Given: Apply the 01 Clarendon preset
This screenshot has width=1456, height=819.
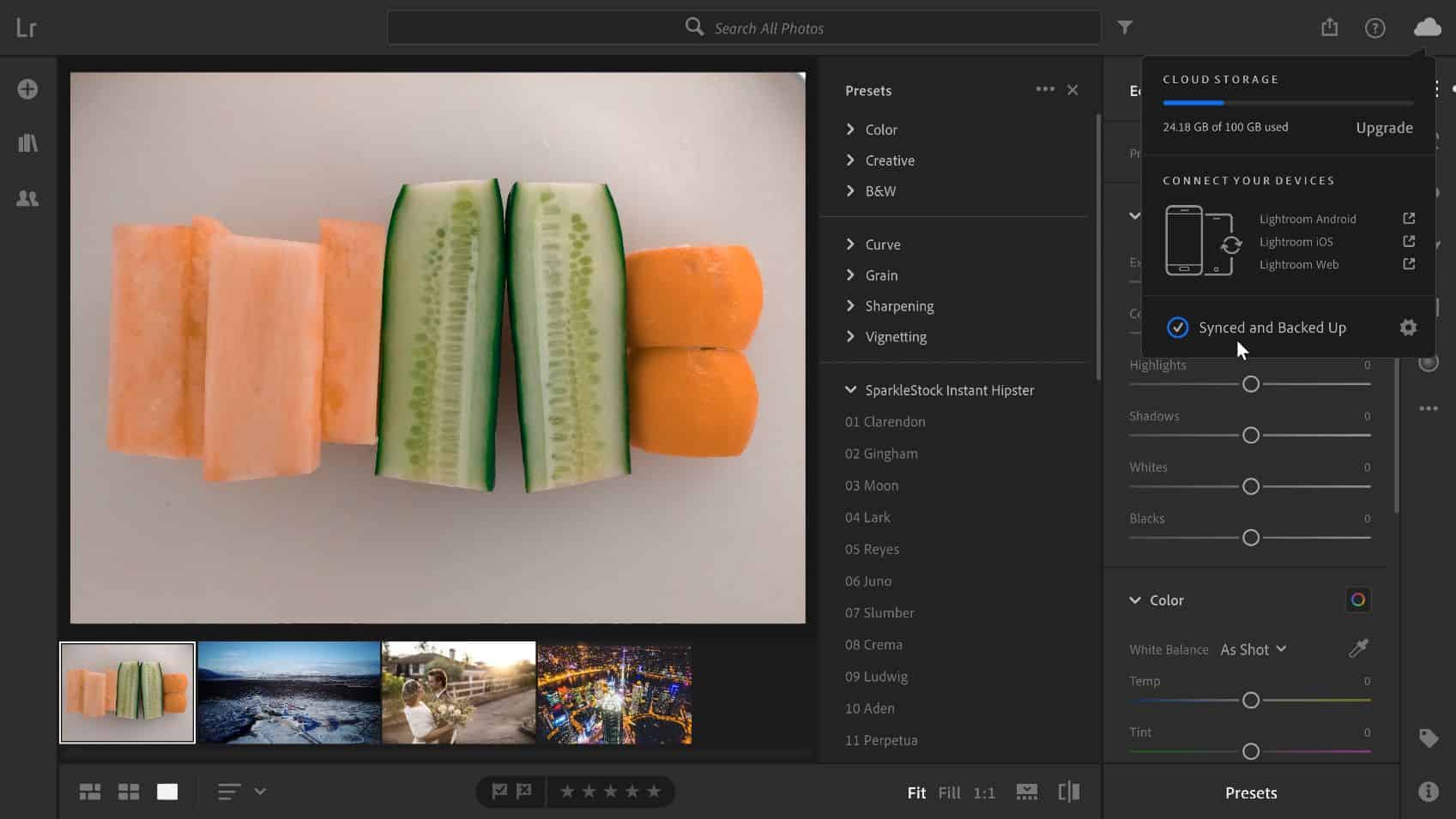Looking at the screenshot, I should pos(885,422).
